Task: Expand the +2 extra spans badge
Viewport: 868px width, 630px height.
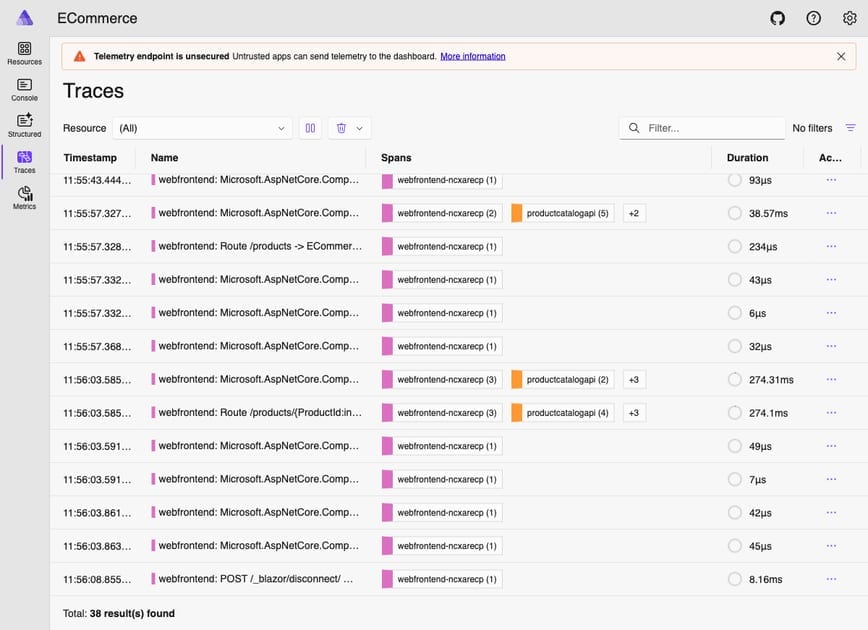Action: click(x=634, y=213)
